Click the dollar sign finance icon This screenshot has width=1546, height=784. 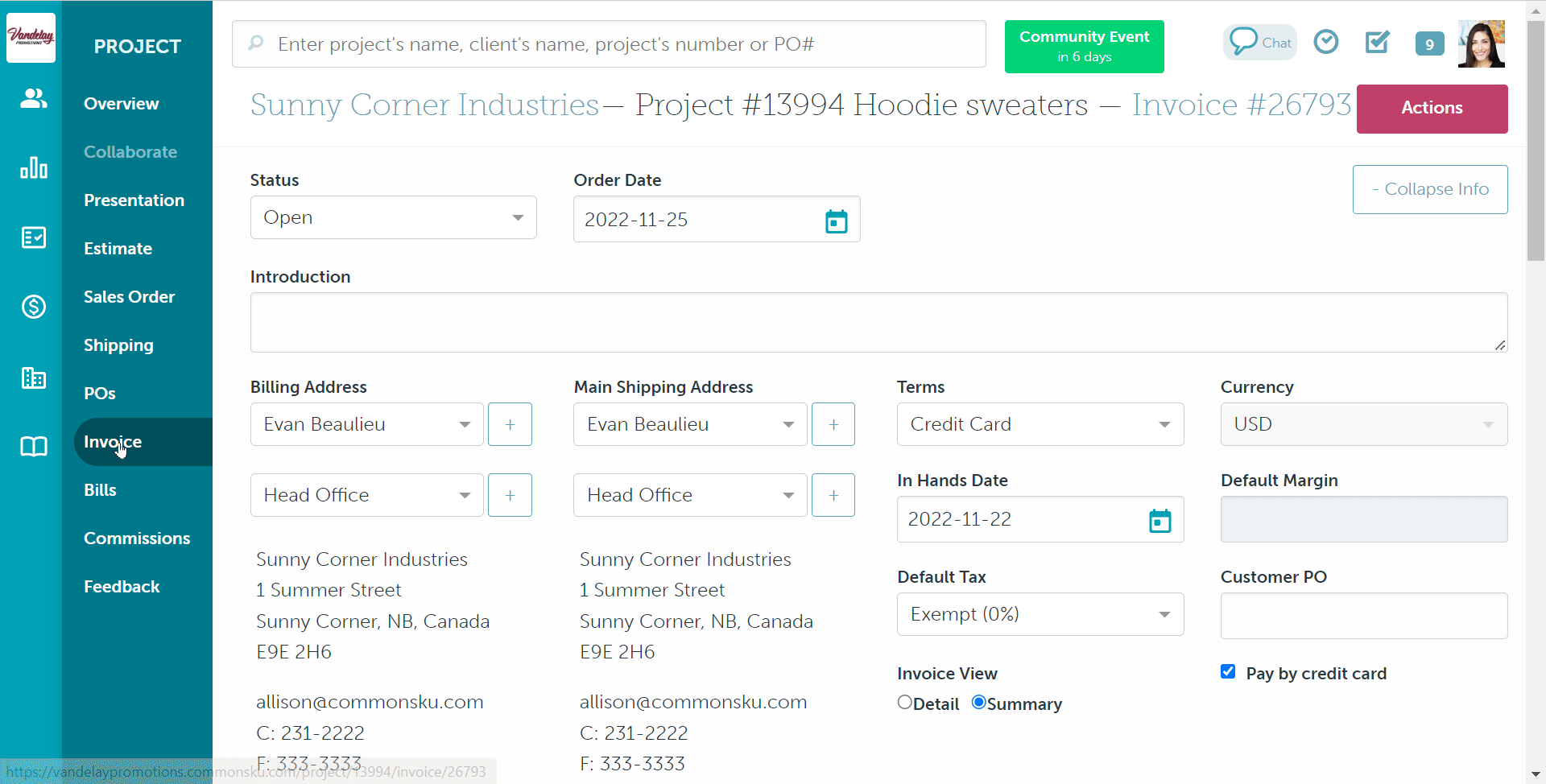[x=33, y=307]
